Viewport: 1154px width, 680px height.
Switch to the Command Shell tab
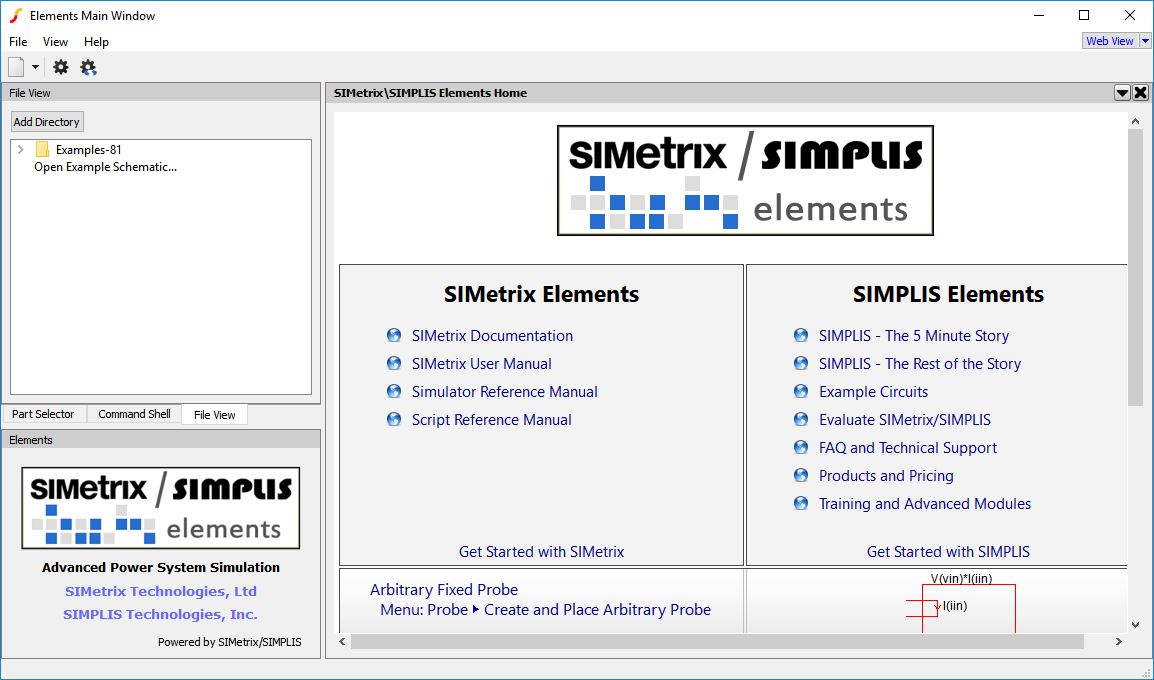(x=134, y=414)
